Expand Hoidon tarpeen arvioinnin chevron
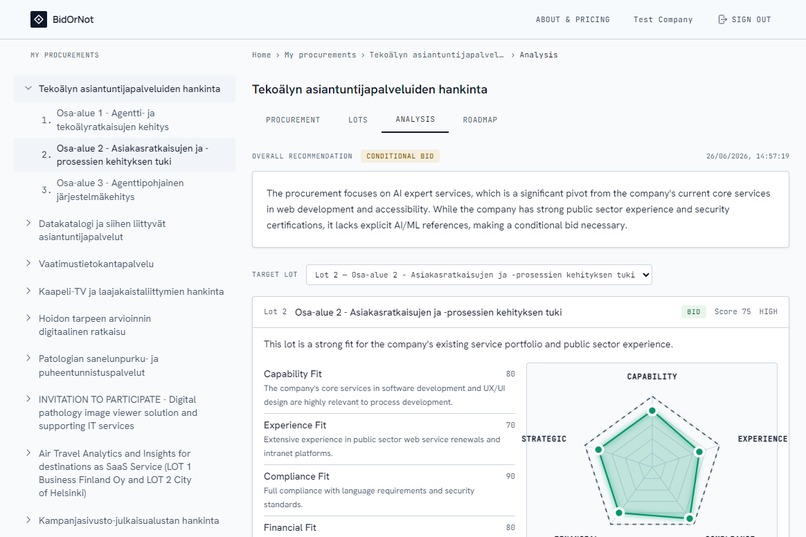Screen dimensions: 806x537 coord(28,318)
